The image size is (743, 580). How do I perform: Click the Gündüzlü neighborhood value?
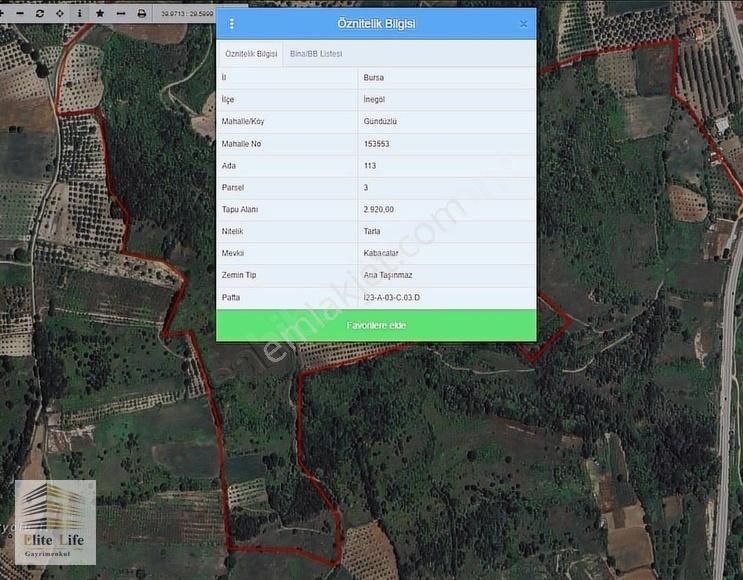coord(380,121)
